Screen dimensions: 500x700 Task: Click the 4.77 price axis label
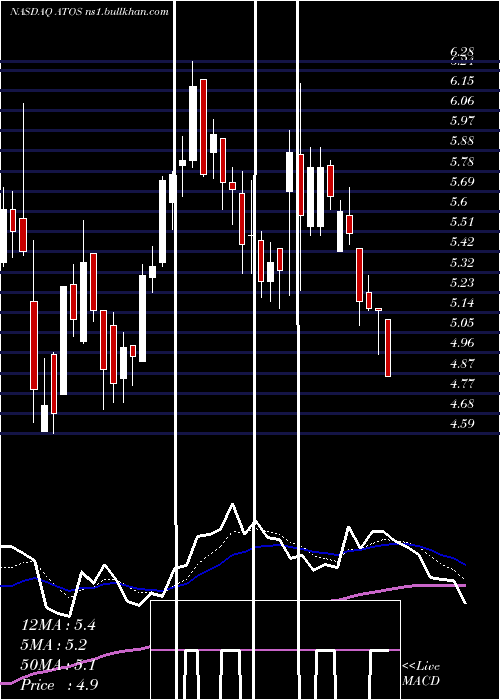point(462,383)
